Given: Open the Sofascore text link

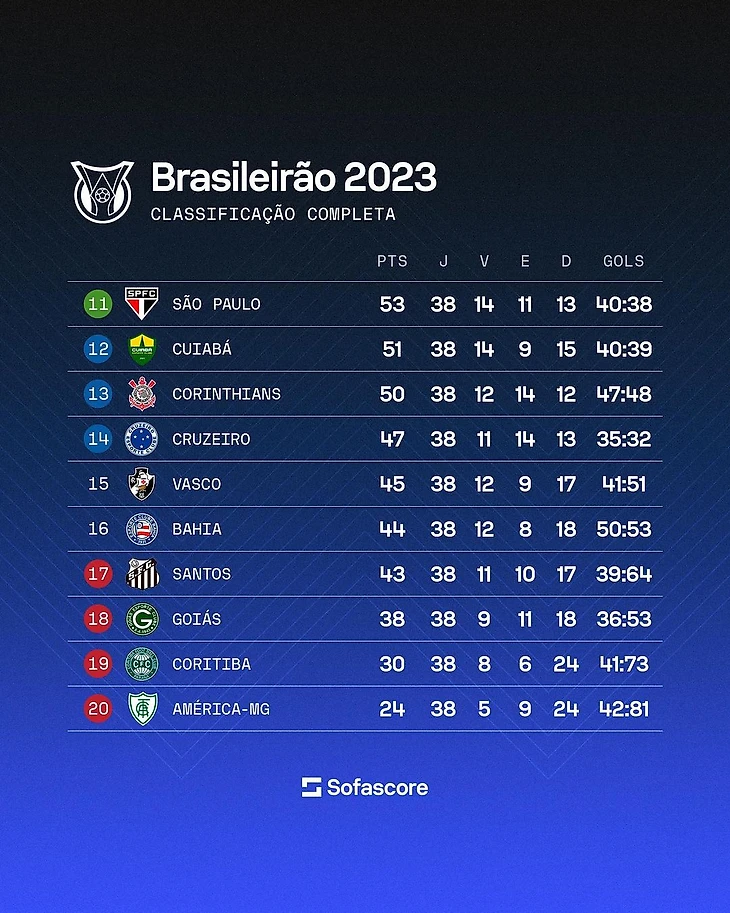Looking at the screenshot, I should point(377,787).
